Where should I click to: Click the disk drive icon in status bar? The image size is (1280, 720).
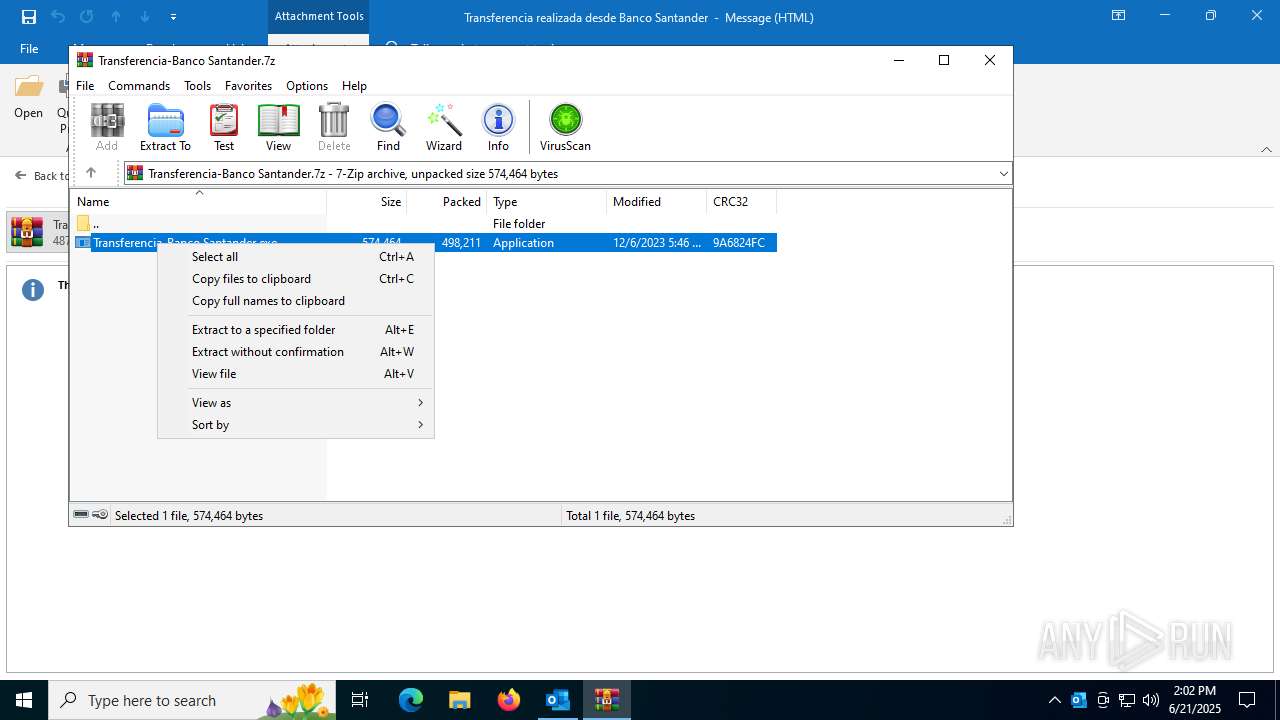point(81,515)
